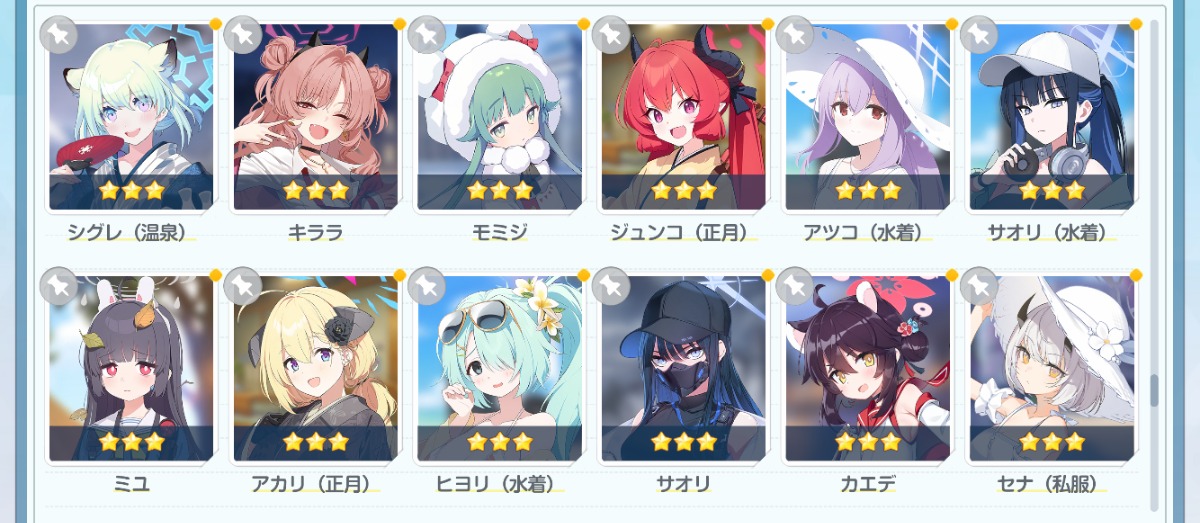Click the vertical scrollbar thumb on the right
The image size is (1200, 523).
tap(1153, 391)
